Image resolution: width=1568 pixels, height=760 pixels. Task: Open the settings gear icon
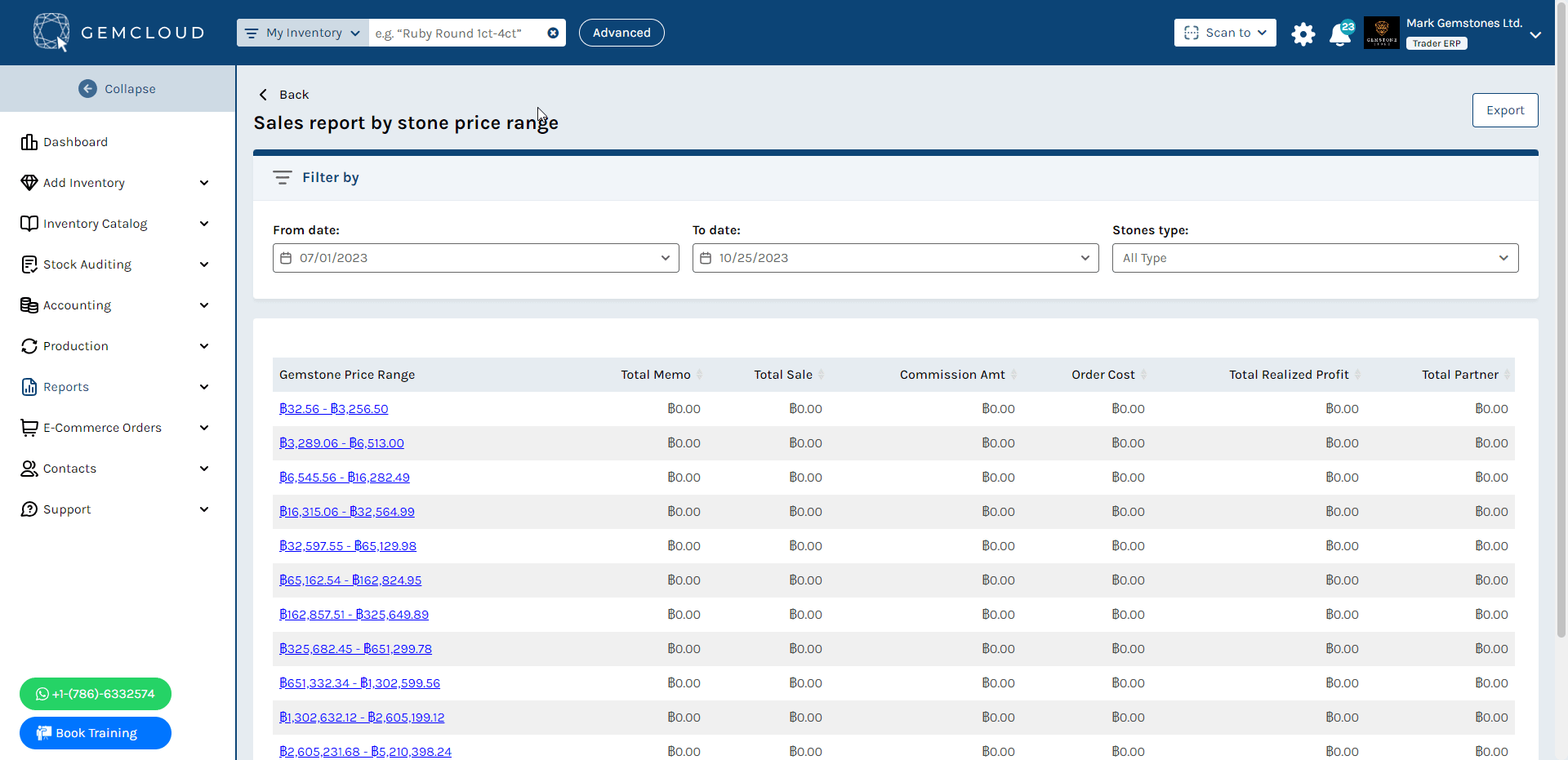click(x=1303, y=34)
